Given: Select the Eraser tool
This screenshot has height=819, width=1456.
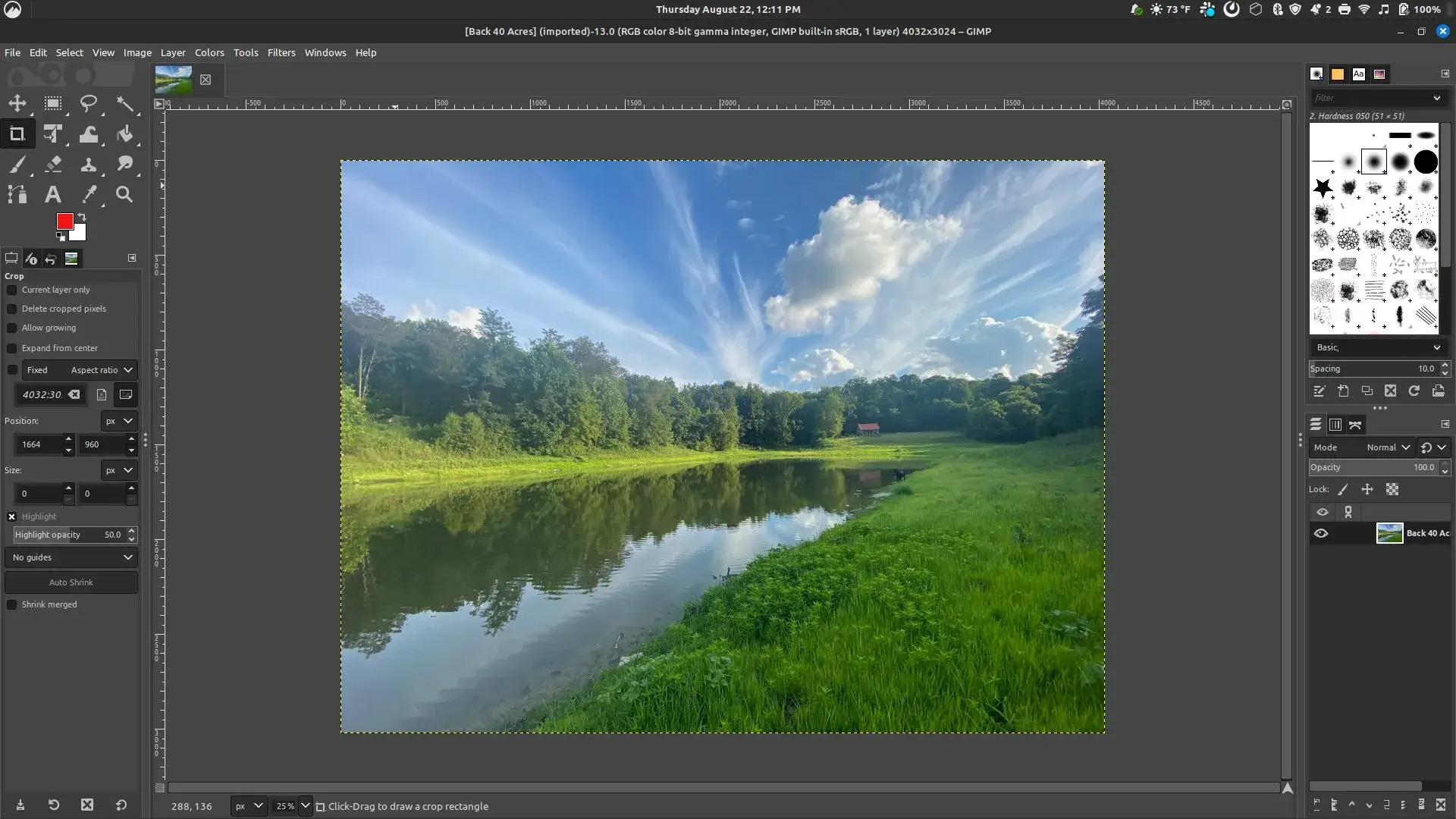Looking at the screenshot, I should click(53, 165).
